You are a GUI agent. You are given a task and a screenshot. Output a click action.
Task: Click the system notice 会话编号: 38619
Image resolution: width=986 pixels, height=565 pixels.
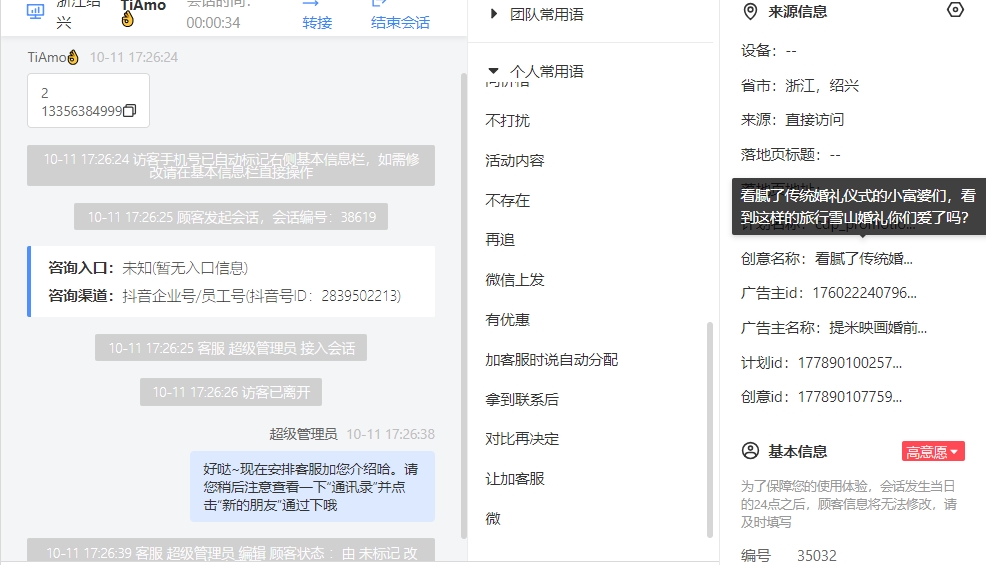[231, 216]
